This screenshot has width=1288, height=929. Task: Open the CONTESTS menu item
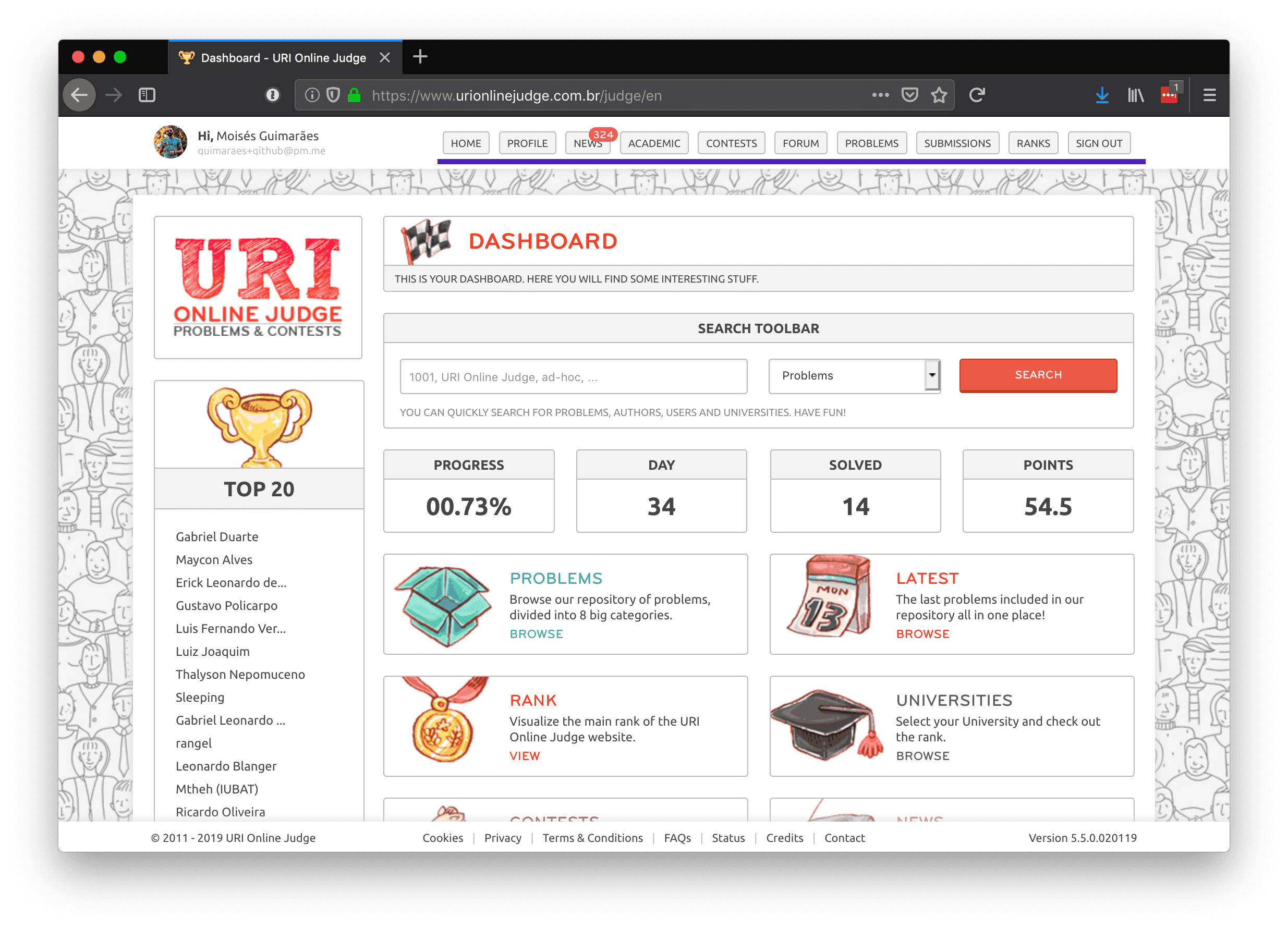pyautogui.click(x=732, y=143)
